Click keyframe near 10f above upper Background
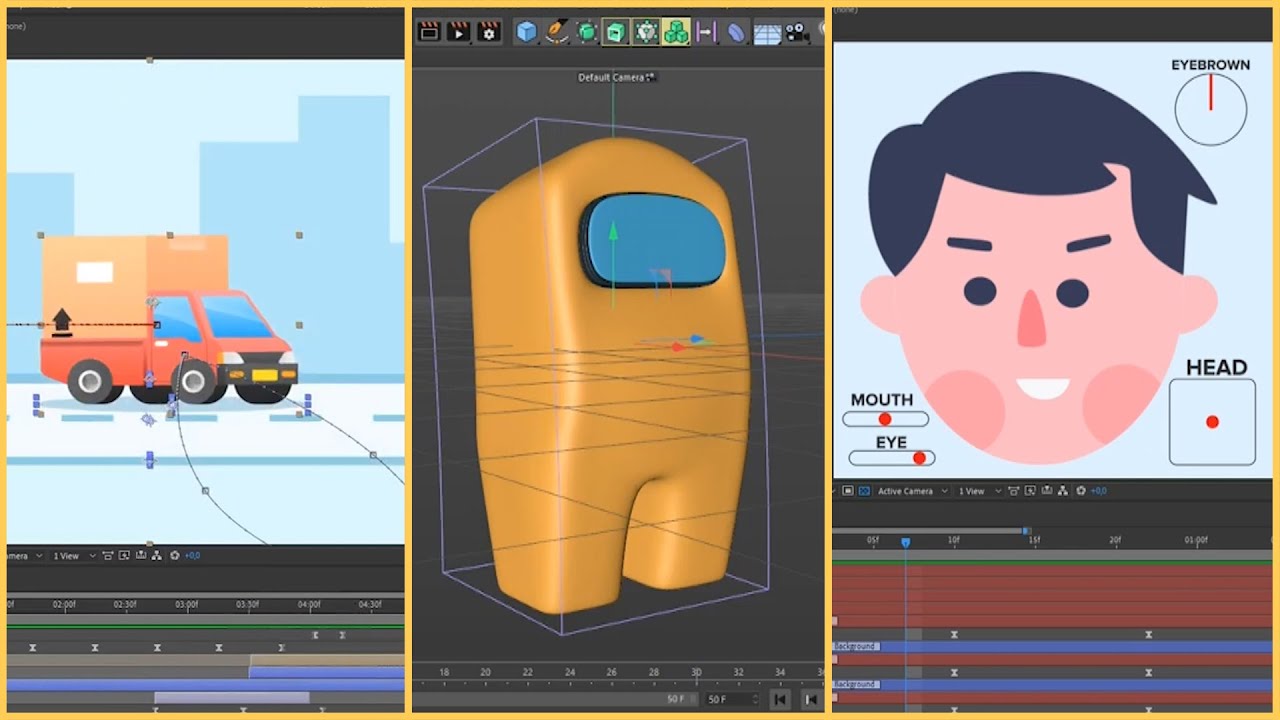Image resolution: width=1280 pixels, height=720 pixels. (954, 635)
